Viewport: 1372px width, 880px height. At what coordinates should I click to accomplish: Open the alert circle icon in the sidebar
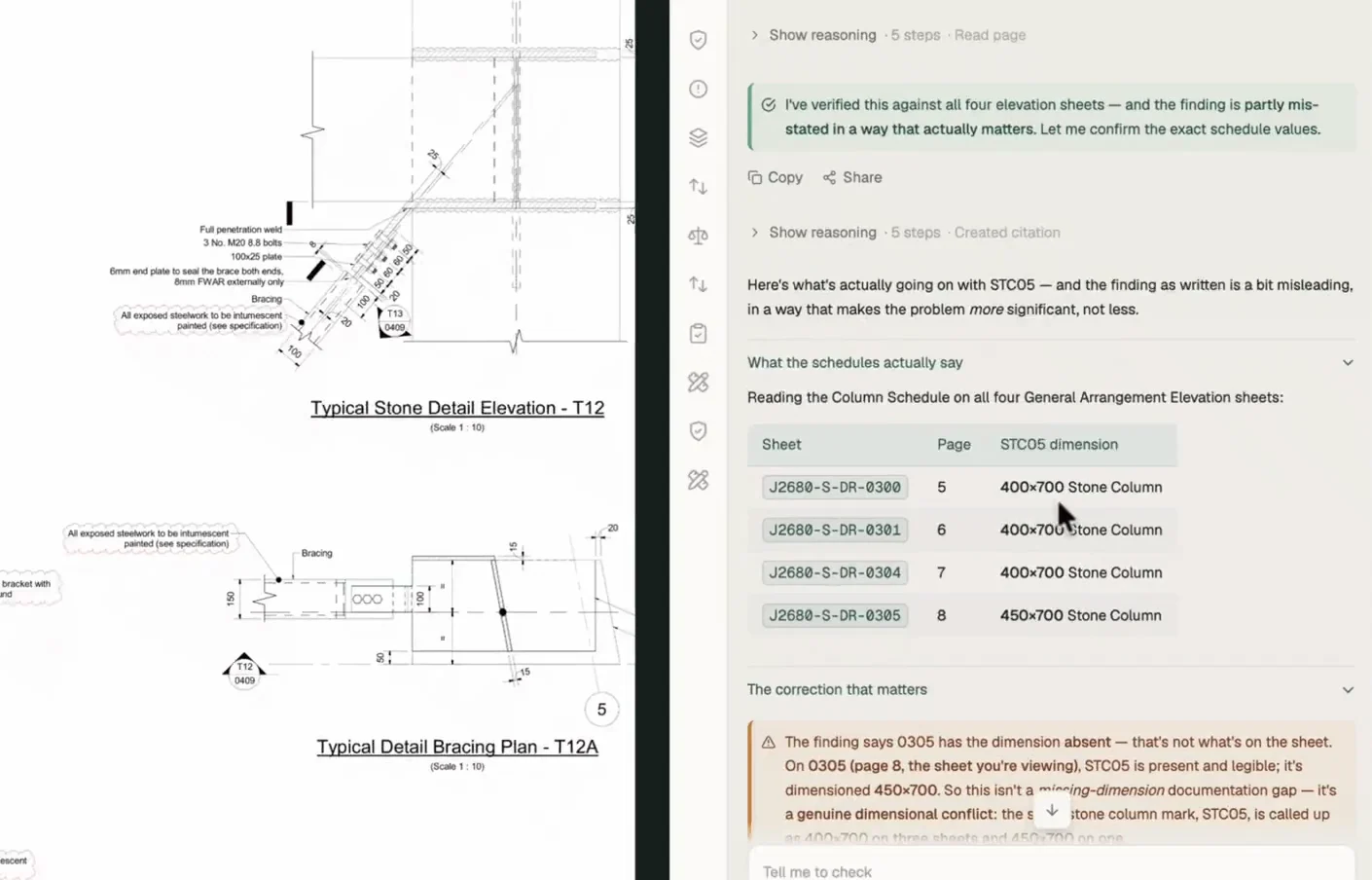(x=698, y=89)
